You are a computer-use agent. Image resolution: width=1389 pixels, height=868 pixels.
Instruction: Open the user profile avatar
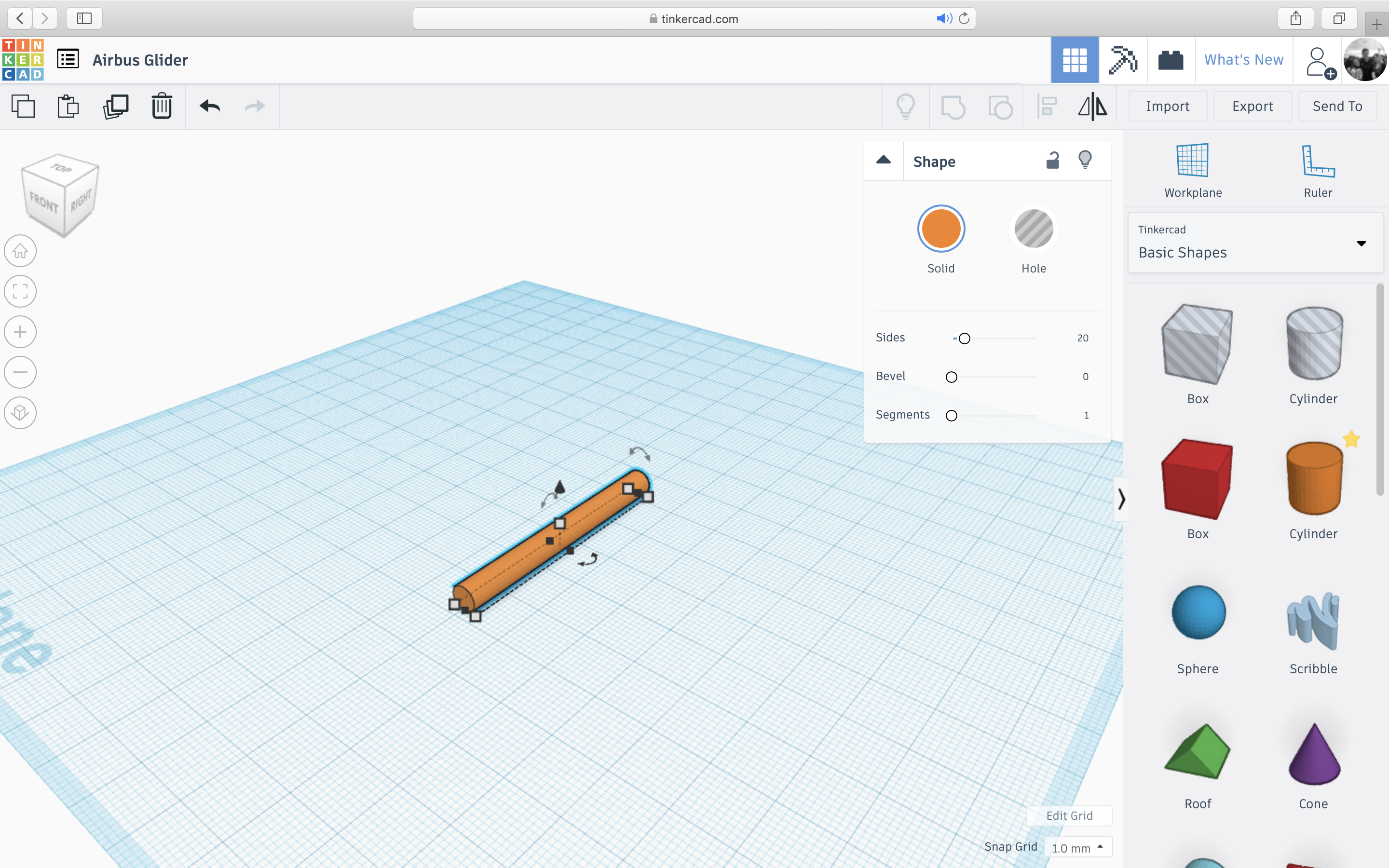1365,60
